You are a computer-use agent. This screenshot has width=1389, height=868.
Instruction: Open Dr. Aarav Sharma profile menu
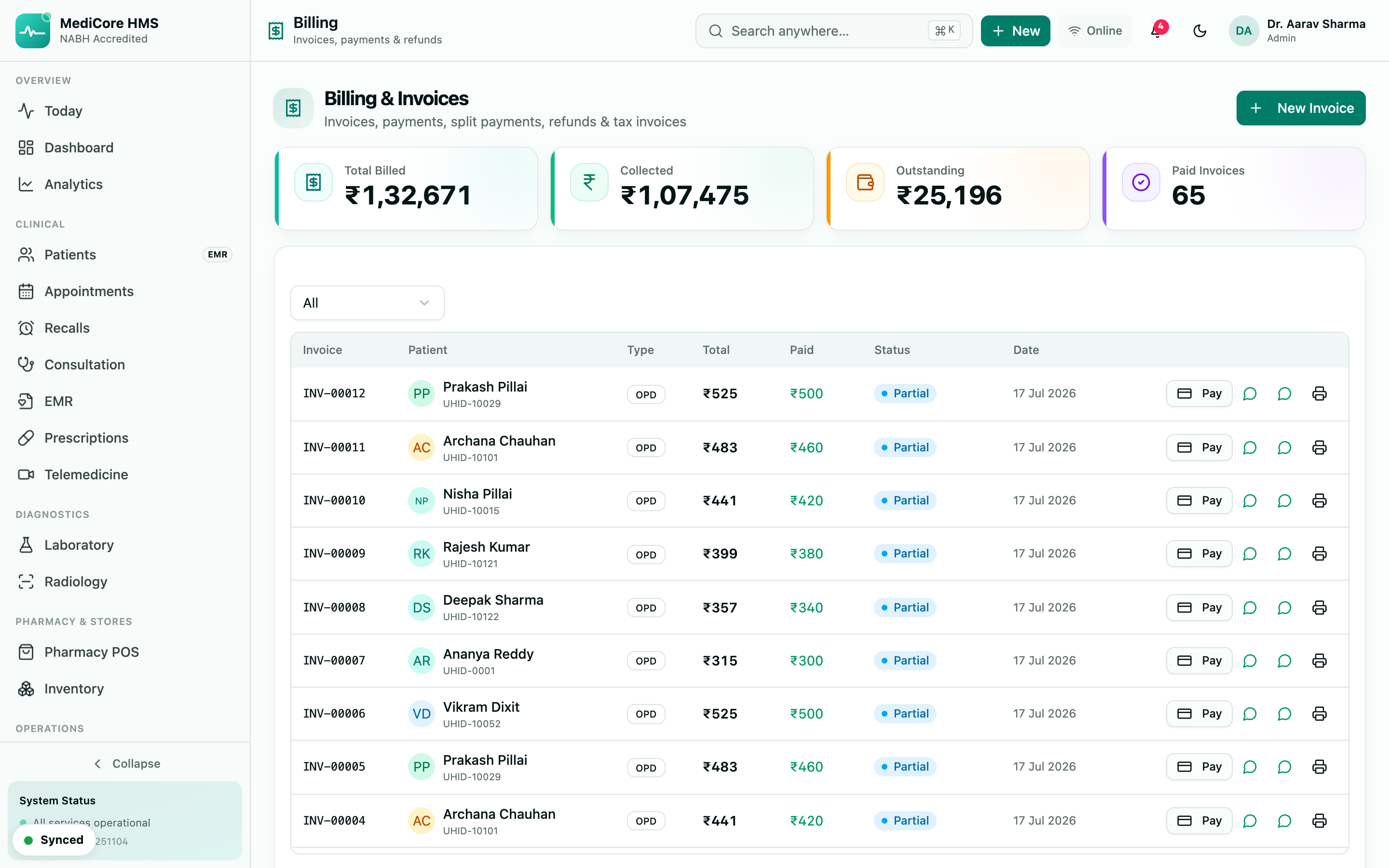(1297, 31)
